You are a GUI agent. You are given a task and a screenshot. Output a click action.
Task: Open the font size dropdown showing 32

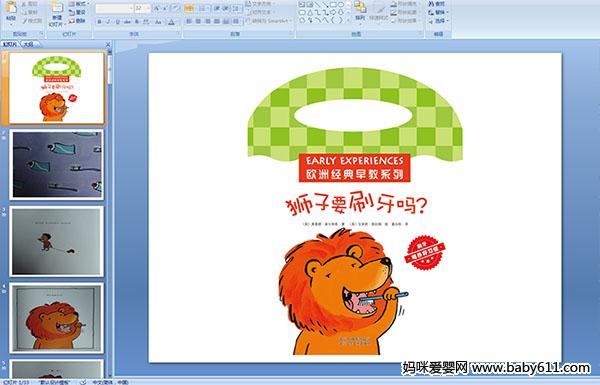click(142, 8)
